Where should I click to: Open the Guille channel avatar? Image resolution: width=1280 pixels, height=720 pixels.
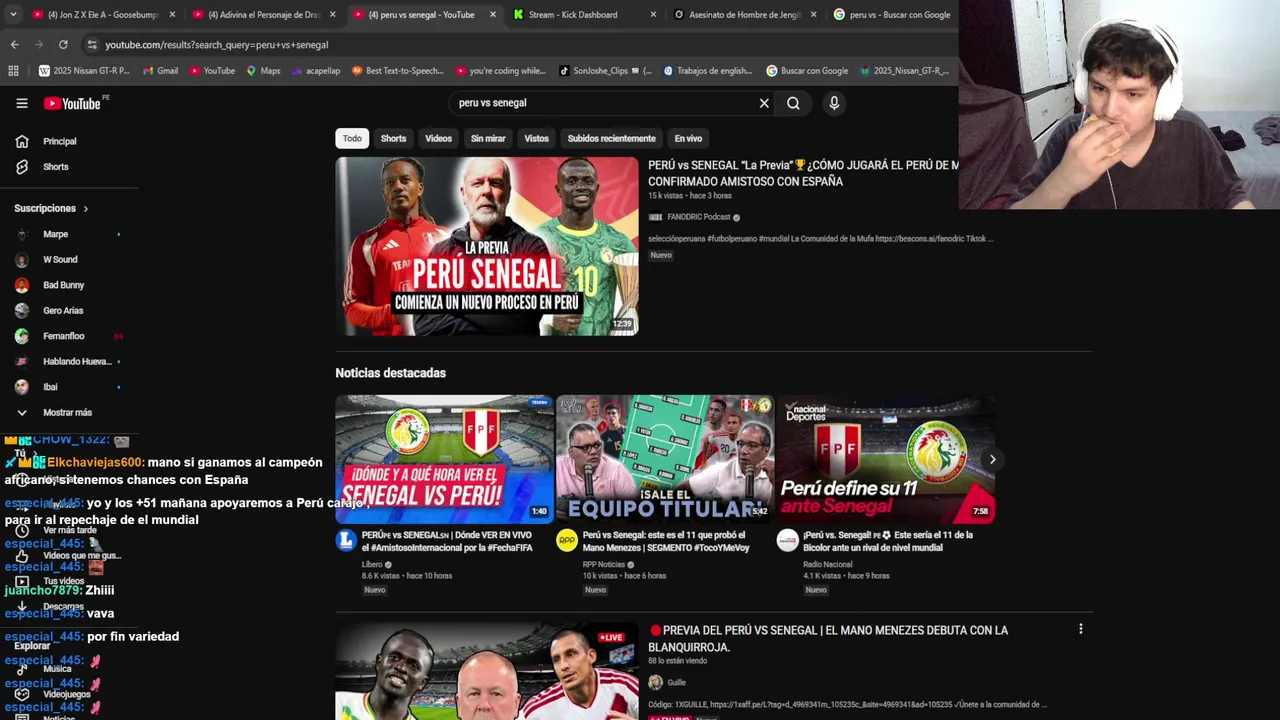tap(655, 682)
